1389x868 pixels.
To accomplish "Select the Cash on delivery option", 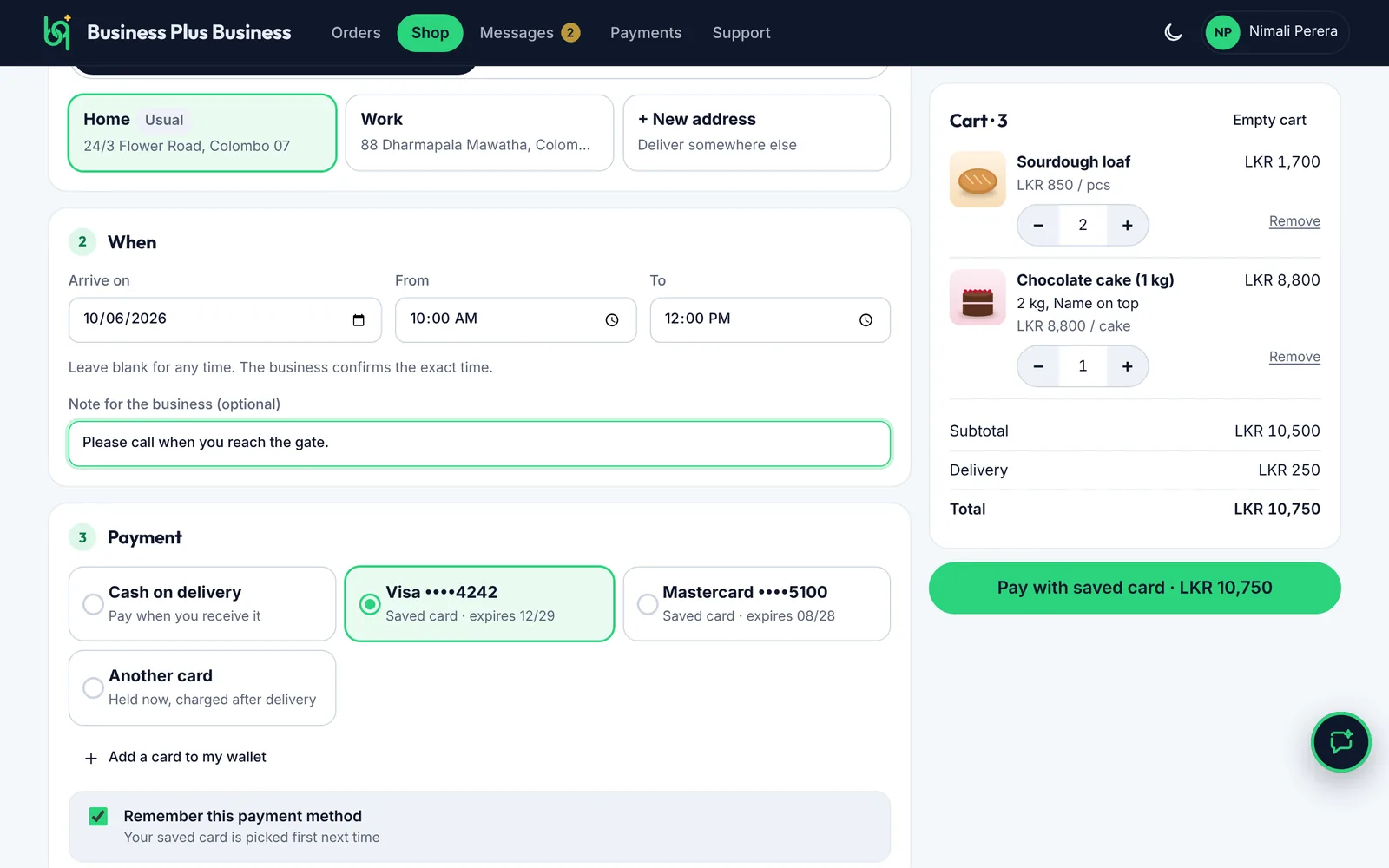I will pos(202,604).
